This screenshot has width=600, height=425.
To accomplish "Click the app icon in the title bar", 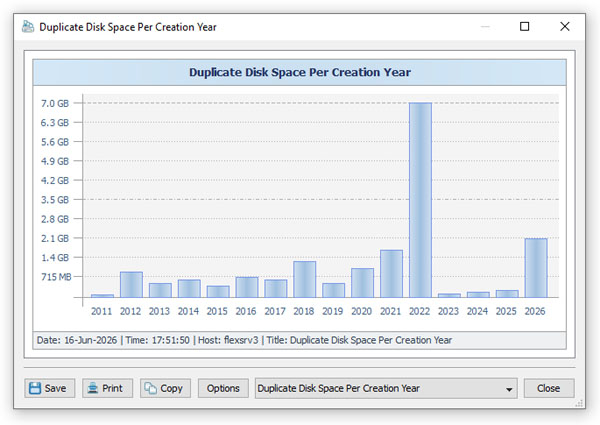I will [x=28, y=27].
